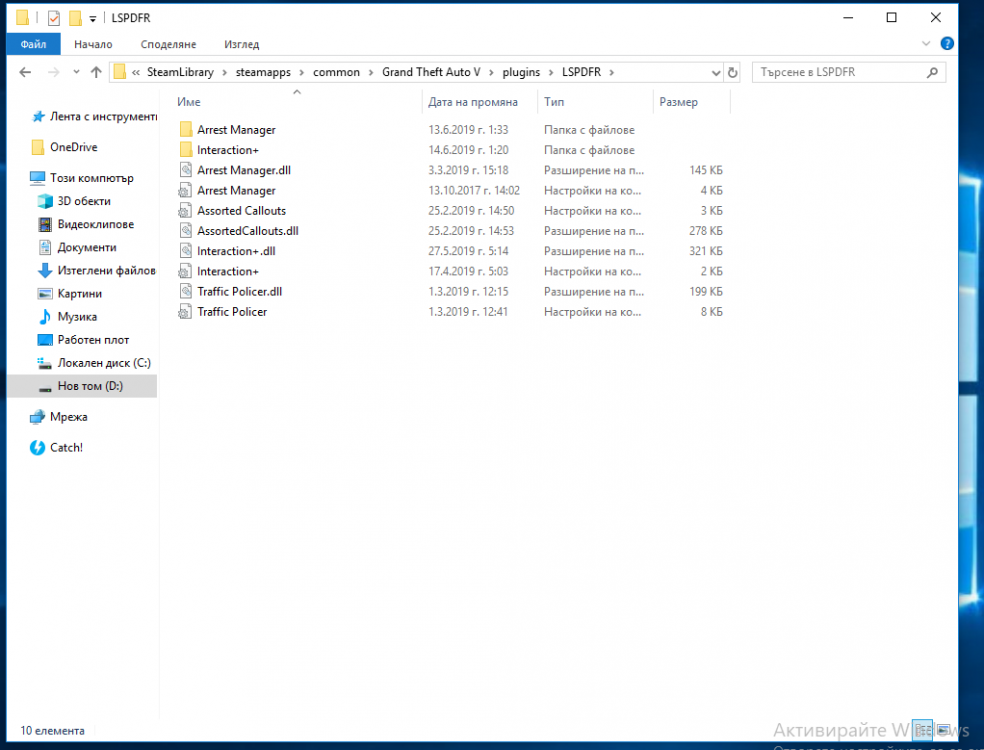
Task: Go to steamapps in address bar
Action: point(263,72)
